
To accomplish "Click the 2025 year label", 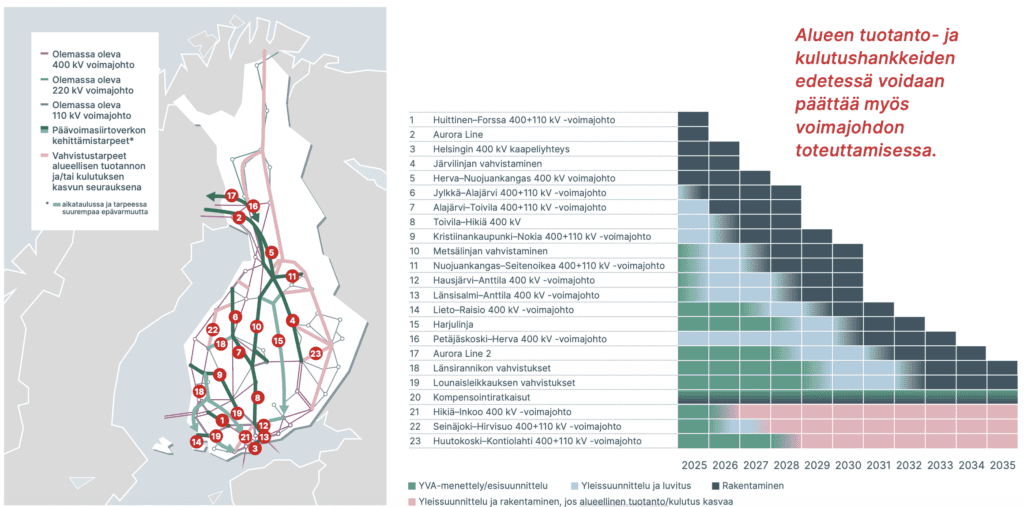I will pyautogui.click(x=693, y=465).
